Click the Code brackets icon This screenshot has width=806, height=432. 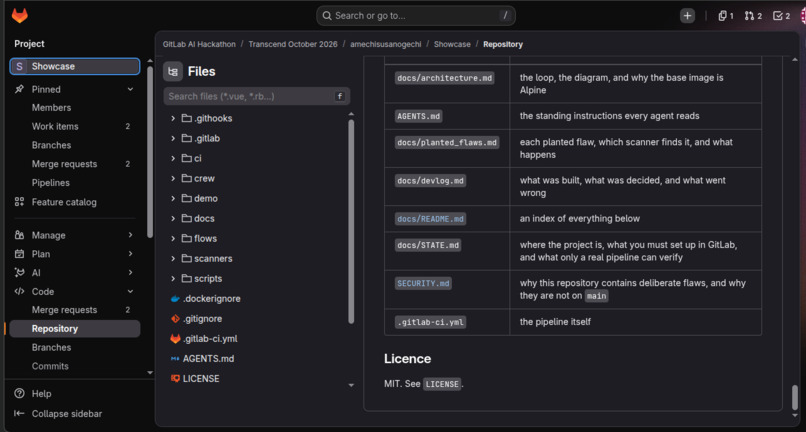tap(20, 292)
